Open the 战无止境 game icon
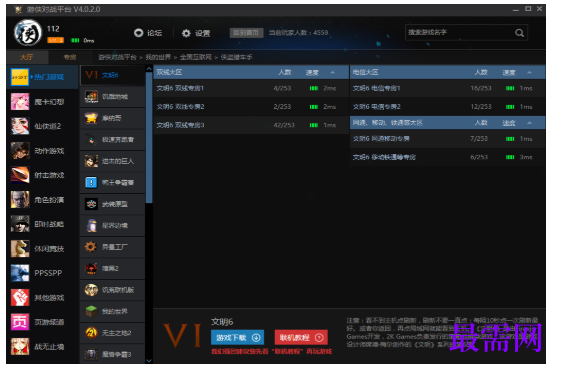Viewport: 561px width, 369px height. (x=20, y=347)
